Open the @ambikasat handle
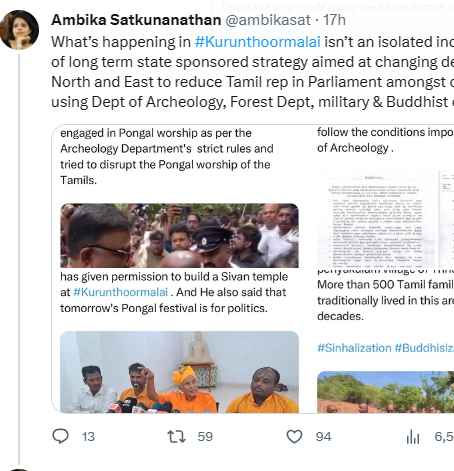This screenshot has height=471, width=454. (x=268, y=20)
